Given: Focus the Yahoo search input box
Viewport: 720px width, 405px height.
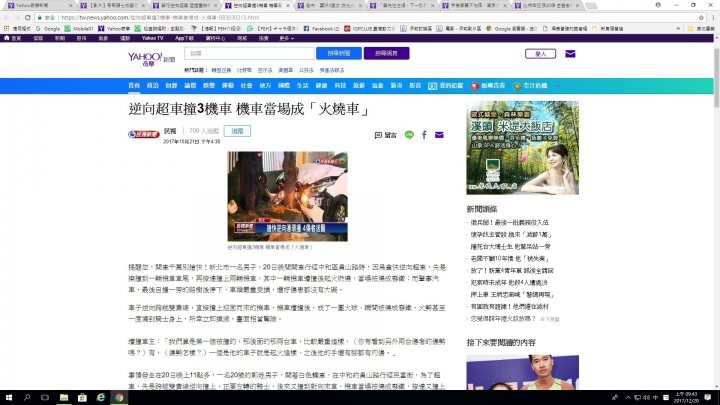Looking at the screenshot, I should click(249, 53).
